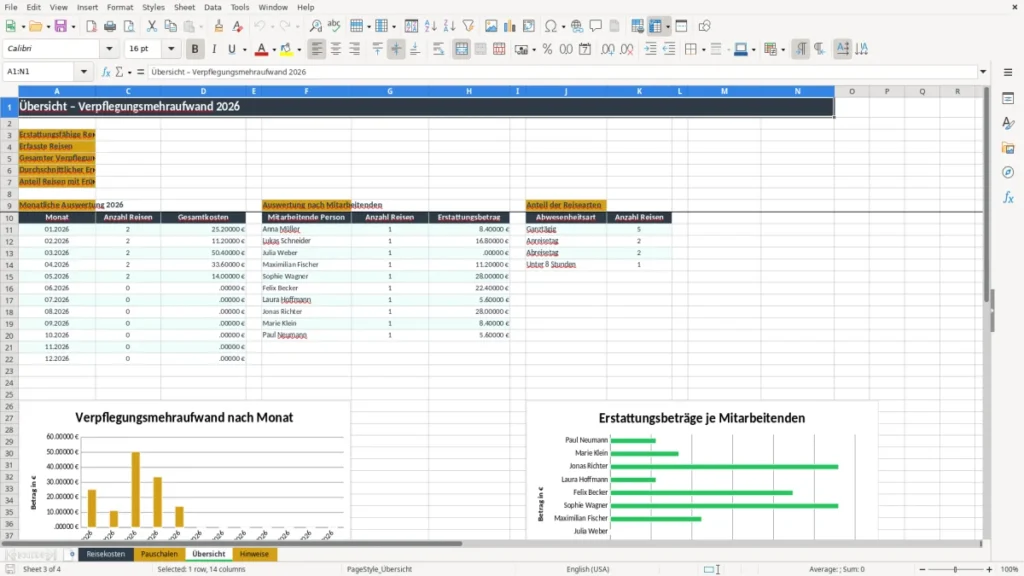Insert a chart from toolbar

[510, 26]
